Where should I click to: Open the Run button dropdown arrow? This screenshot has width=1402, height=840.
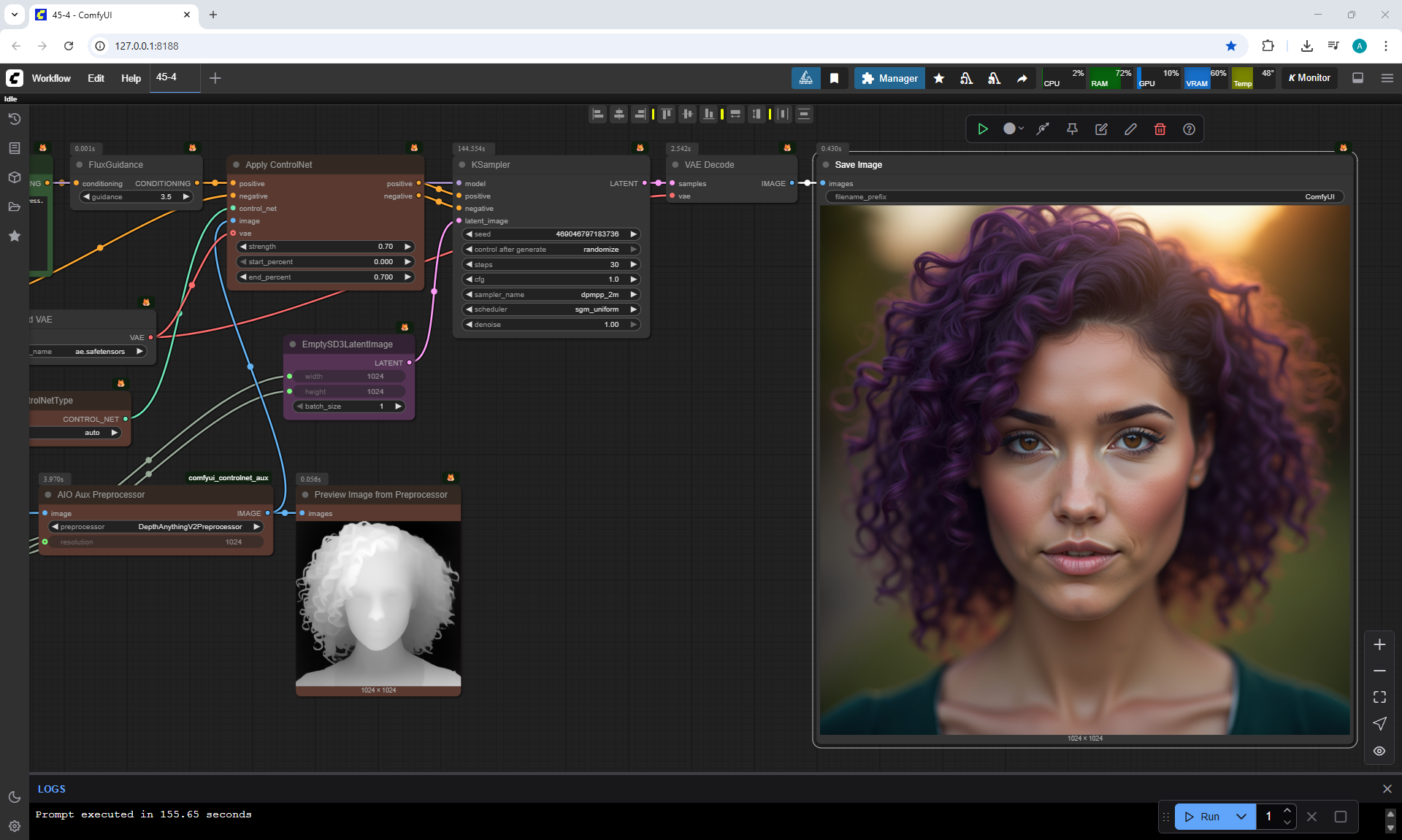pos(1241,817)
